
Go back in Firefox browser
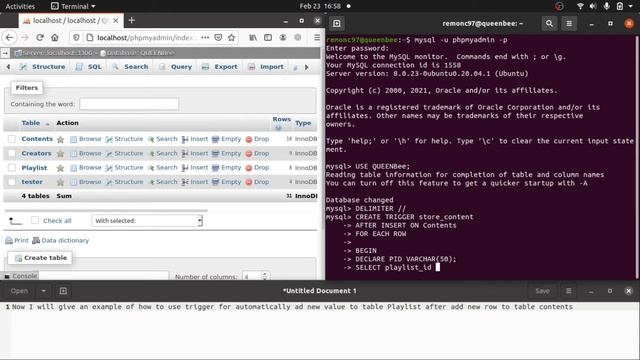tap(9, 38)
